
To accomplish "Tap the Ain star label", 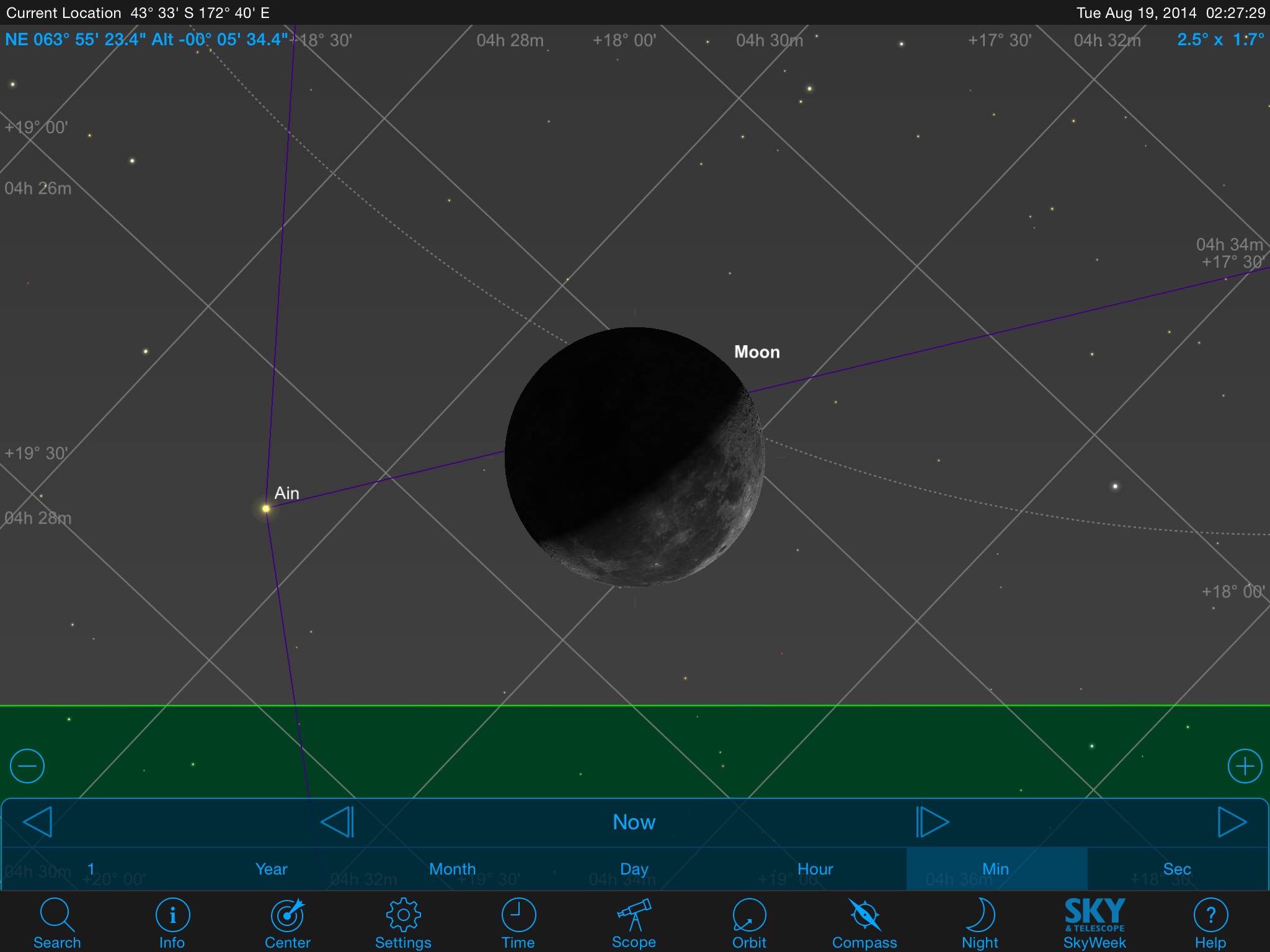I will (x=286, y=493).
